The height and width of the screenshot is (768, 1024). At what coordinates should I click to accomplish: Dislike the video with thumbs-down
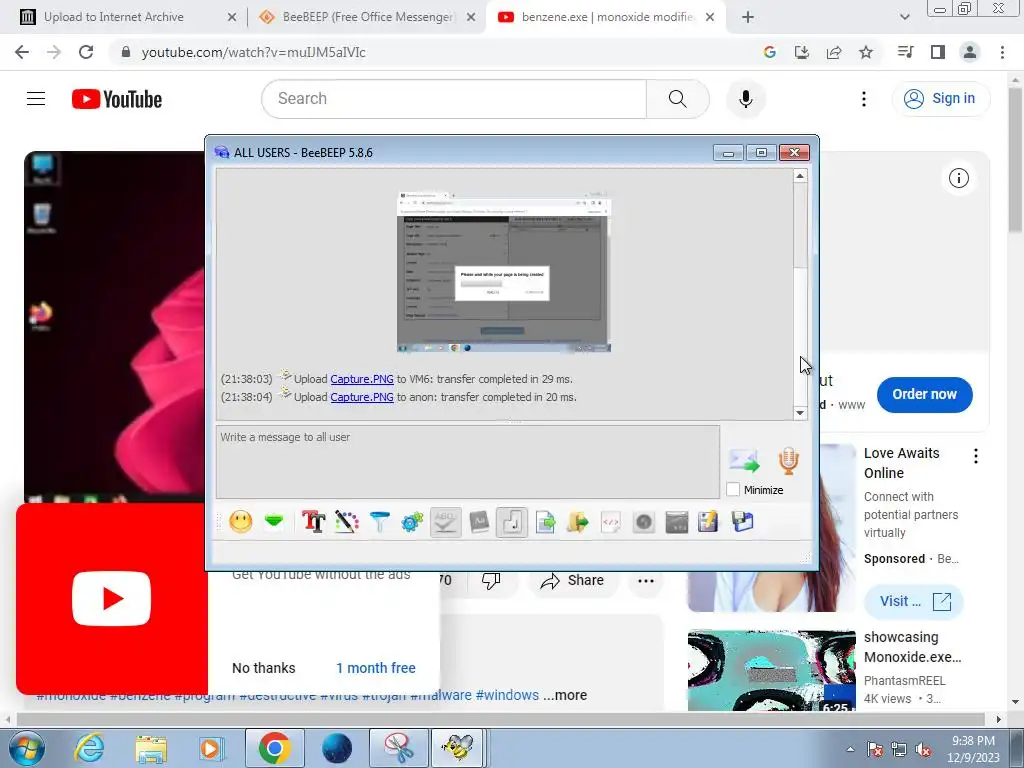(x=491, y=581)
